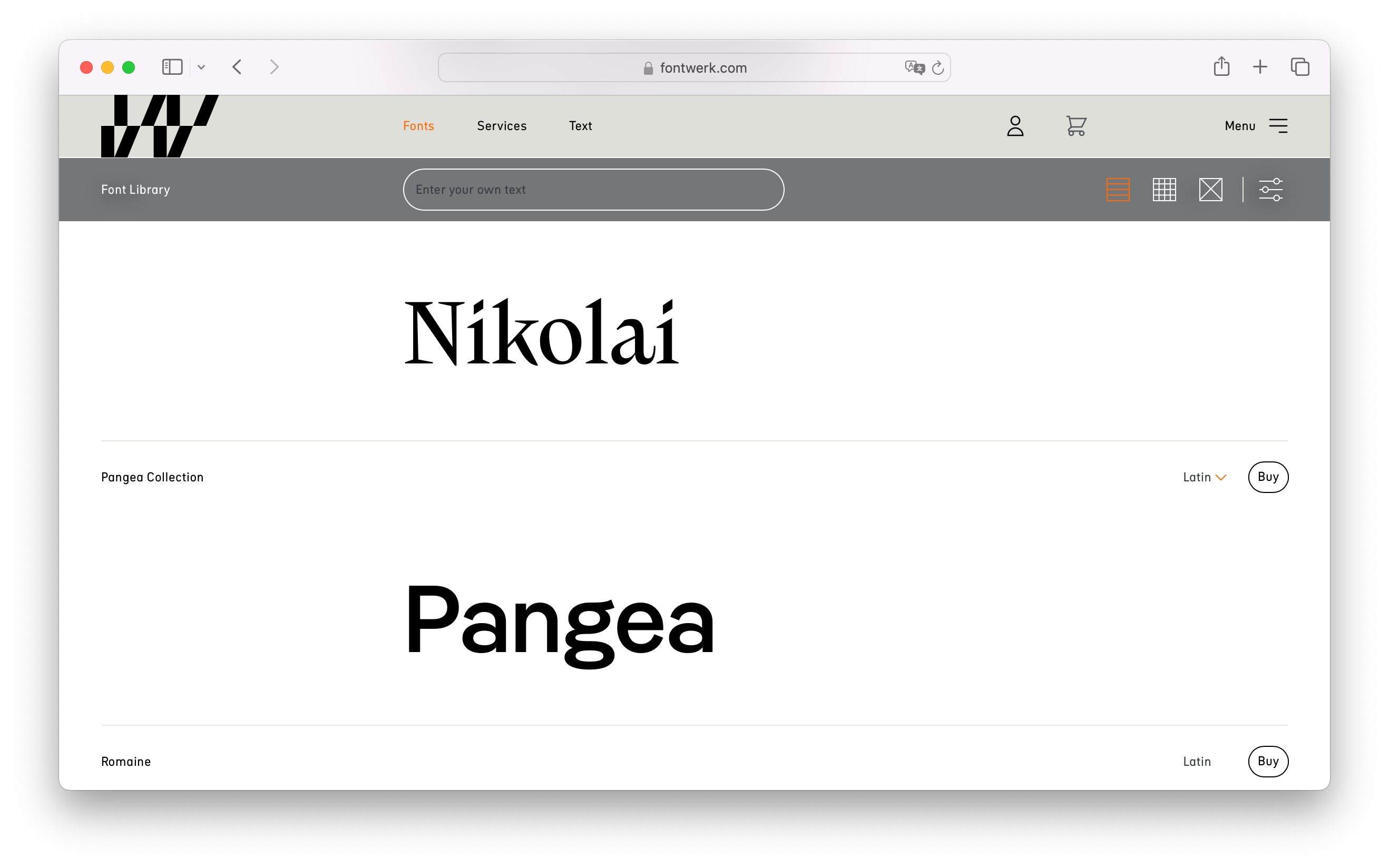Switch to list view layout

click(1118, 190)
